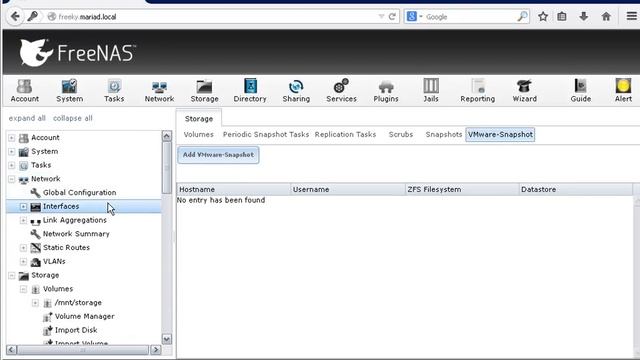The width and height of the screenshot is (640, 360).
Task: Collapse the Network tree node
Action: pos(12,179)
